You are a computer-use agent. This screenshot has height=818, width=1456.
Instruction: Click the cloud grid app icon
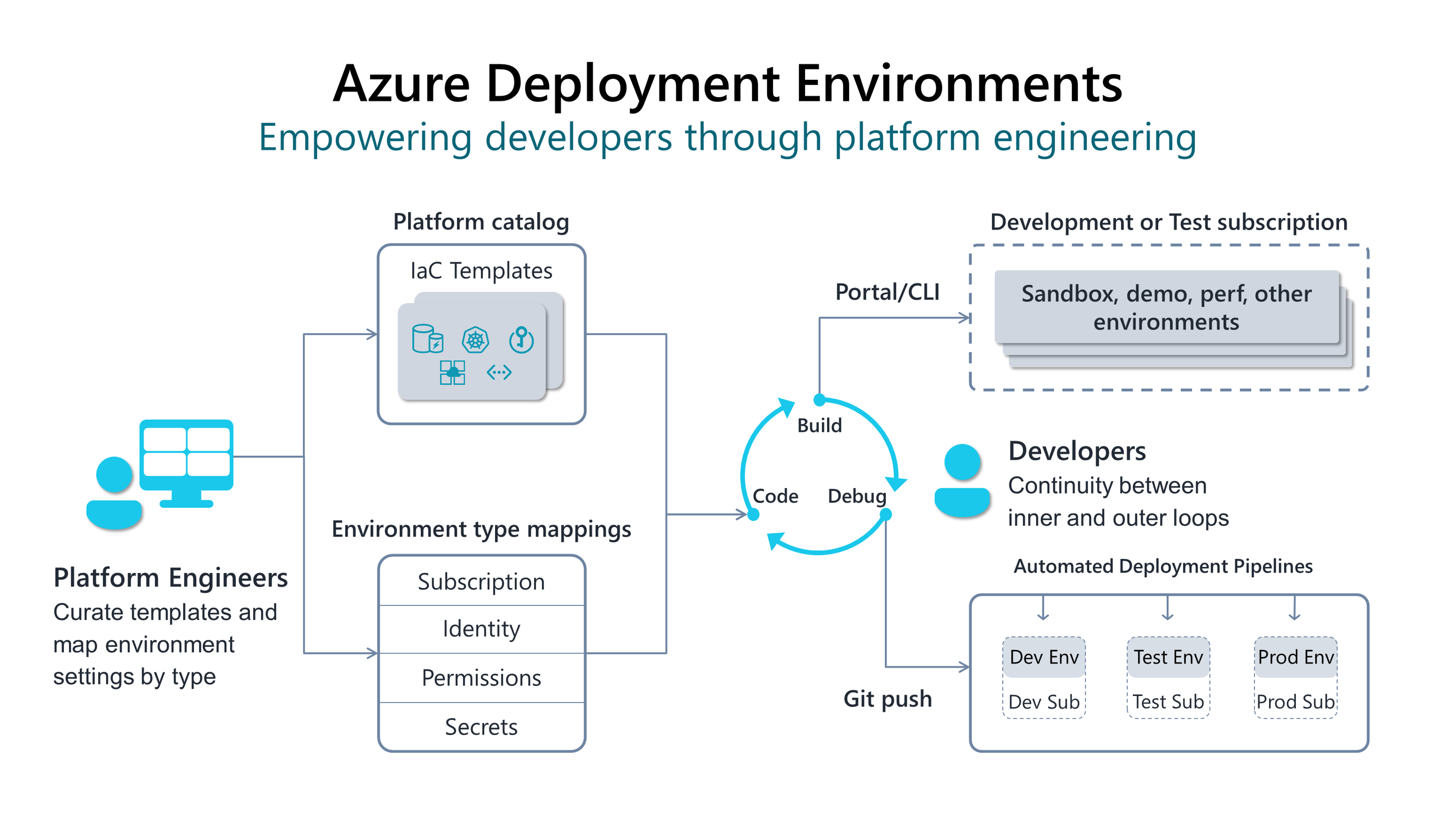click(452, 372)
